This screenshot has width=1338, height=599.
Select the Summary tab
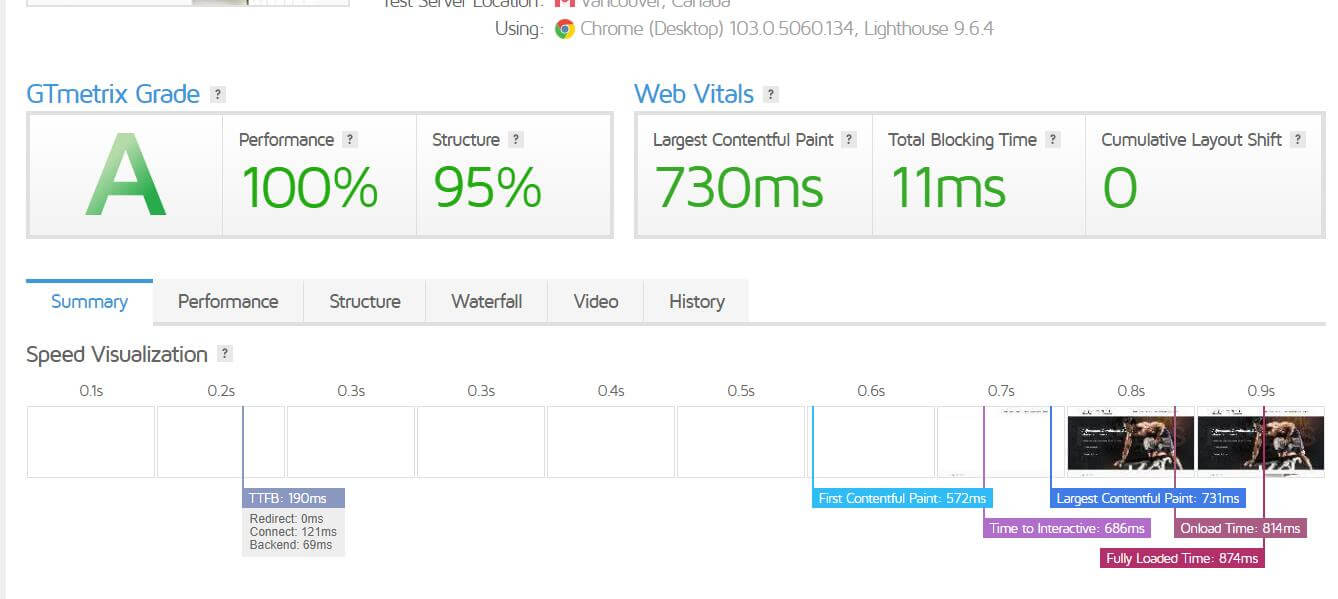[89, 302]
